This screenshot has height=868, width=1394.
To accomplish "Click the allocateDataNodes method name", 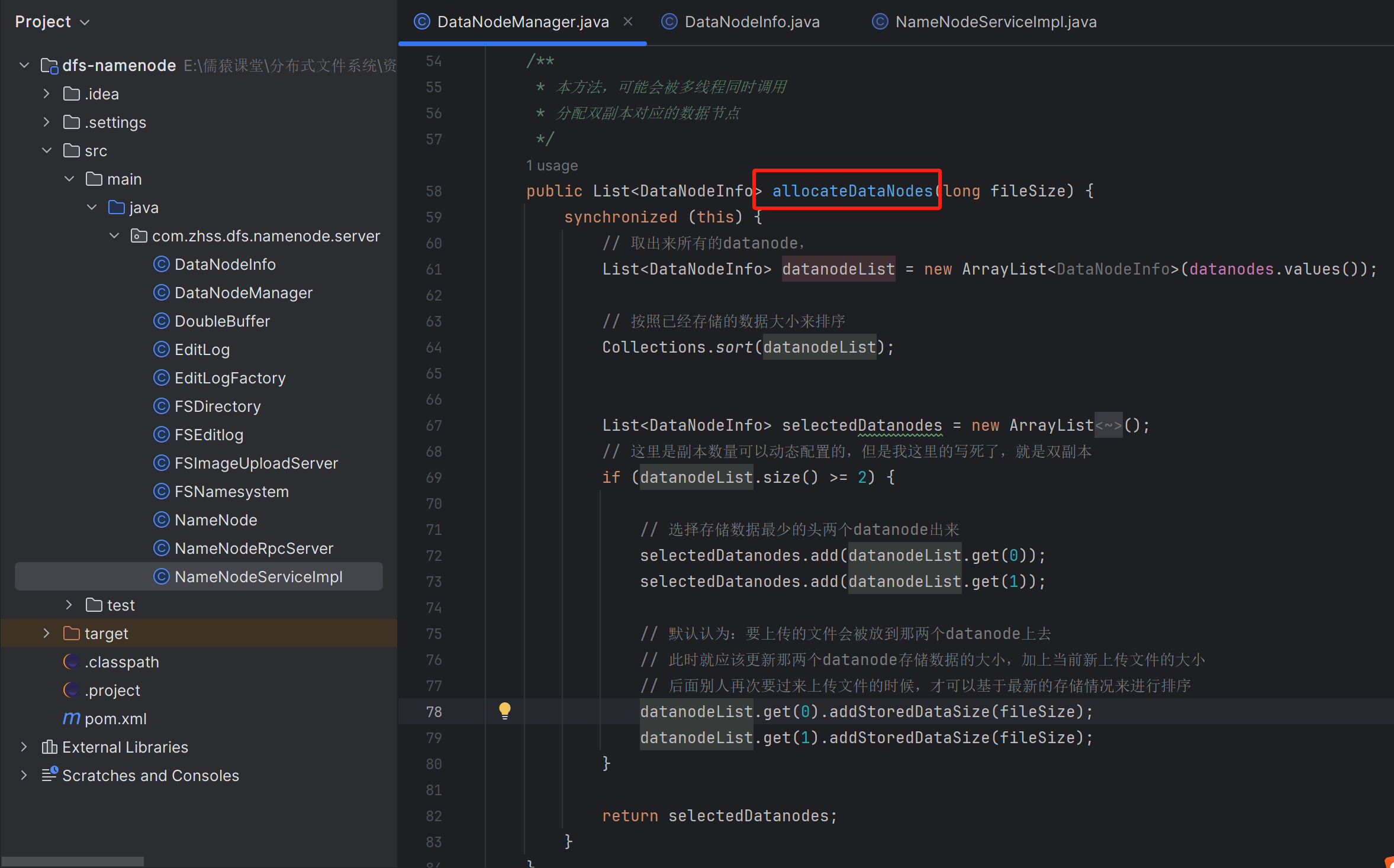I will click(x=852, y=191).
